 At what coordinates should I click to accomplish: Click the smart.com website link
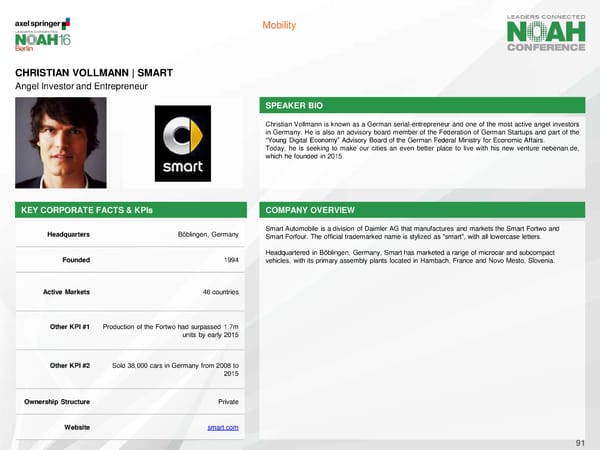[x=222, y=428]
